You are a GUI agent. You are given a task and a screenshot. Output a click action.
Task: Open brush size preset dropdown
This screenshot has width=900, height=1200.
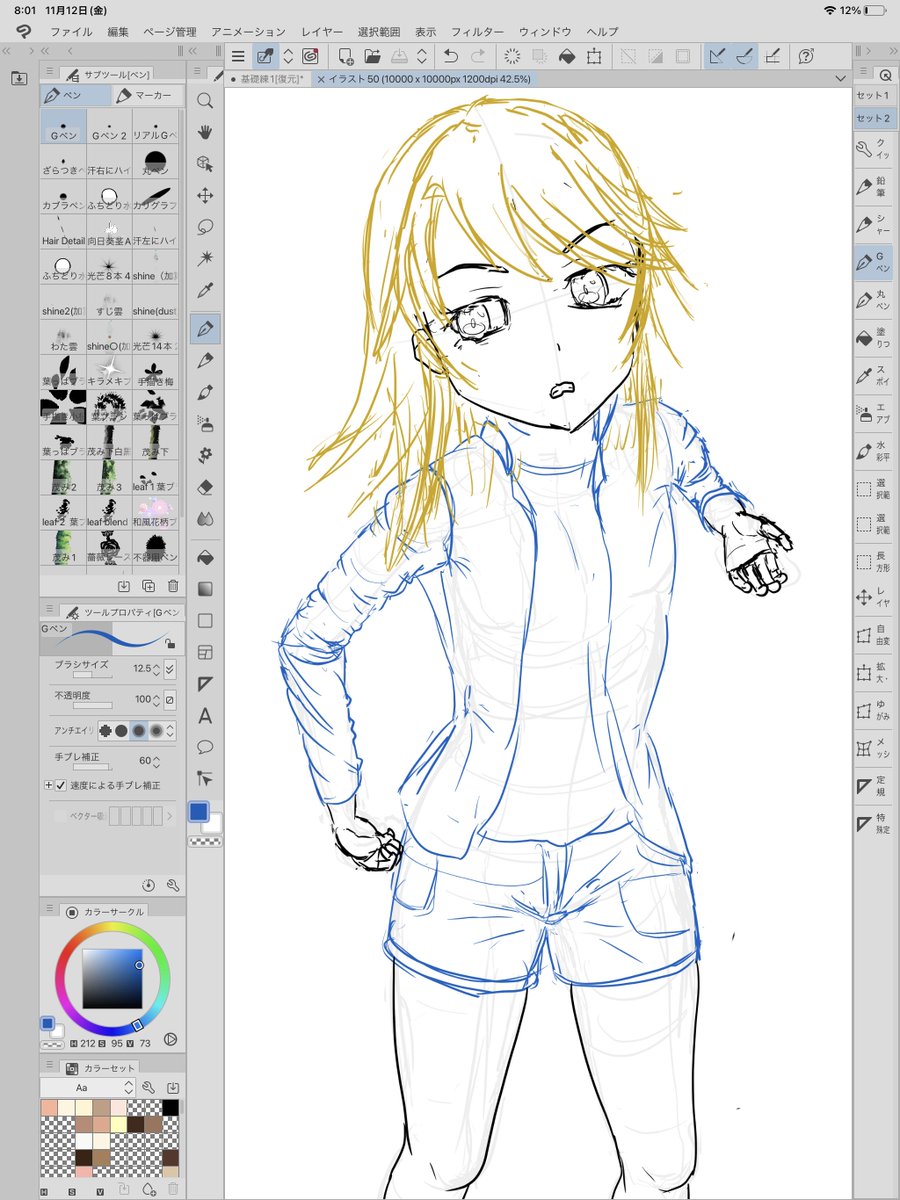tap(169, 668)
